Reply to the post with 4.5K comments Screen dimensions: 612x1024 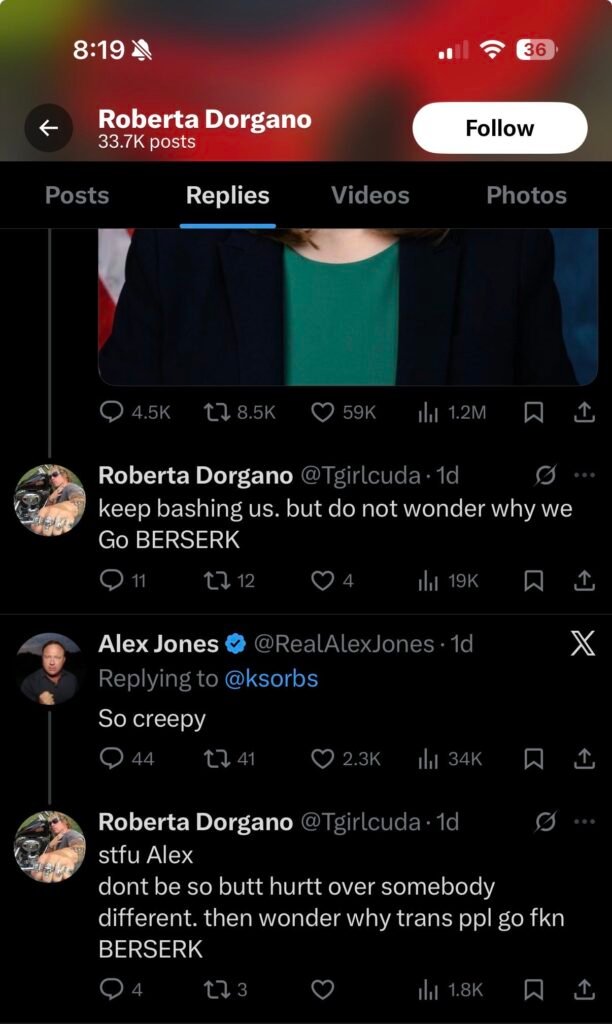(113, 412)
